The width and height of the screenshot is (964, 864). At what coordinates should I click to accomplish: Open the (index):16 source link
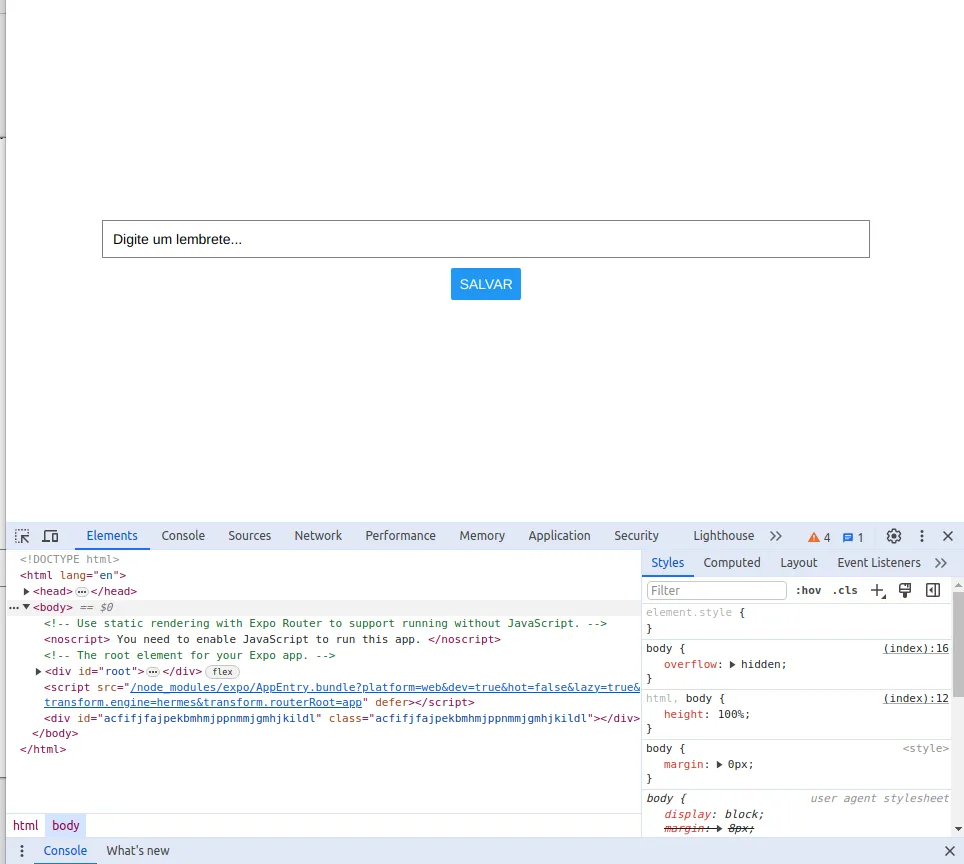pos(915,648)
